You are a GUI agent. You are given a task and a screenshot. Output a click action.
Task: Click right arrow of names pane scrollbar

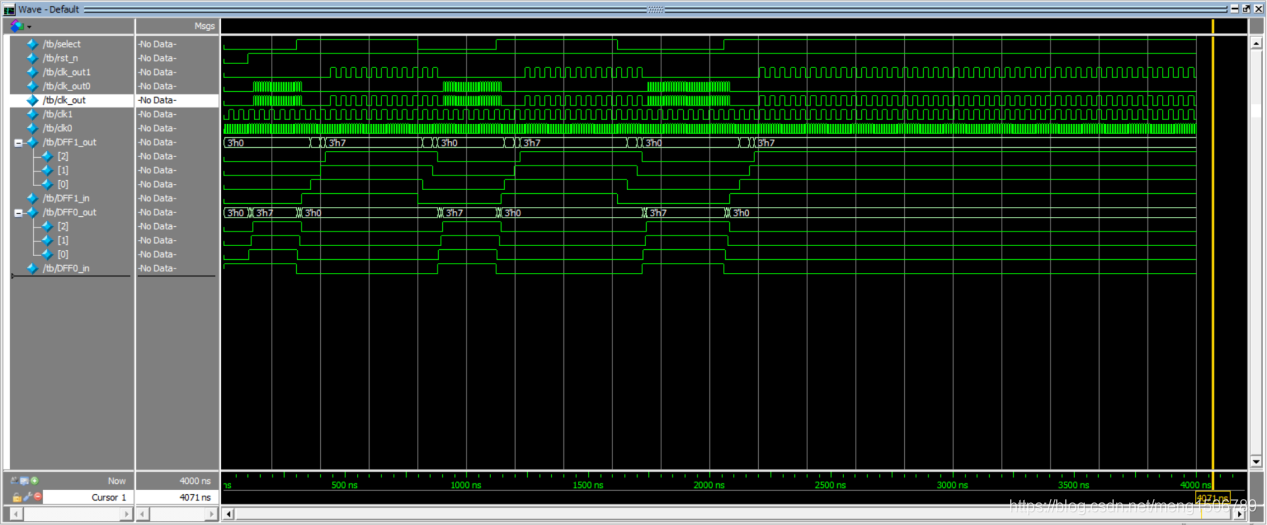[x=128, y=514]
